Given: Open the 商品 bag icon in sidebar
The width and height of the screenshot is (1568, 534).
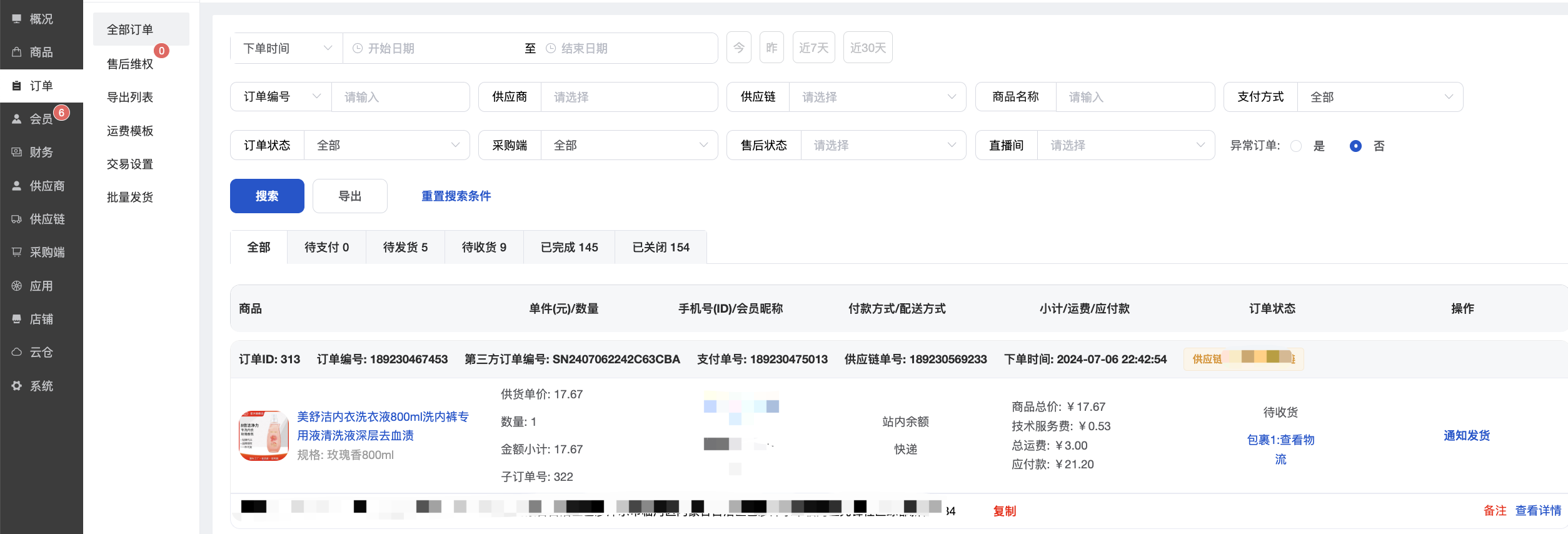Looking at the screenshot, I should pyautogui.click(x=17, y=52).
